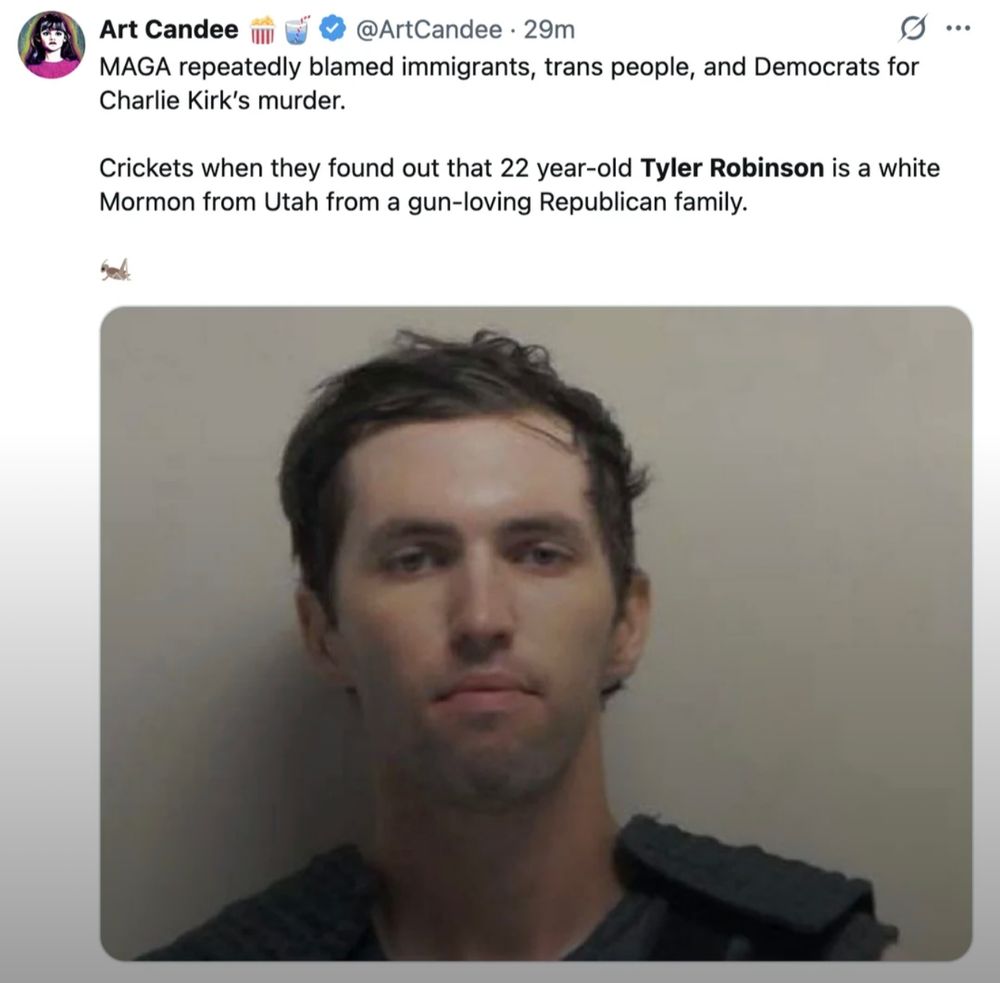Click the popcorn emoji beside the name
Image resolution: width=1000 pixels, height=983 pixels.
coord(262,29)
